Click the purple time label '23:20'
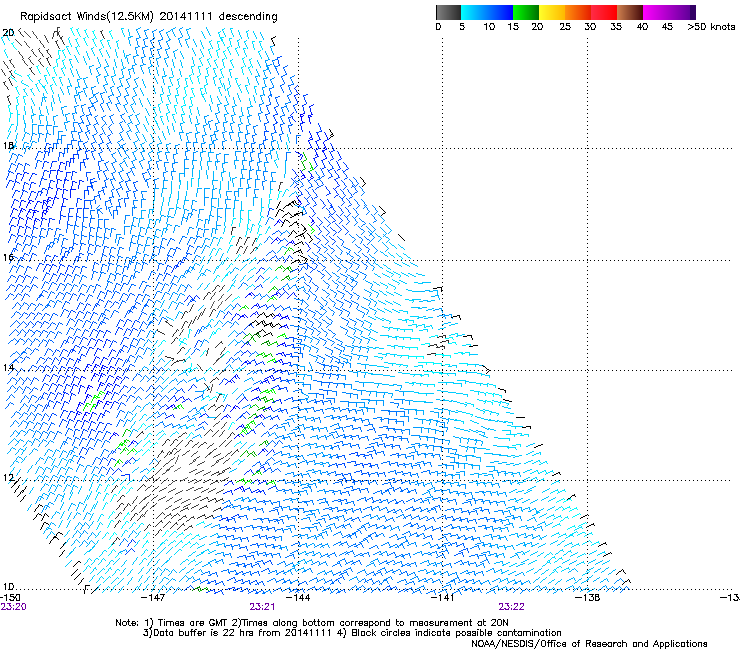740x650 pixels. [13, 607]
